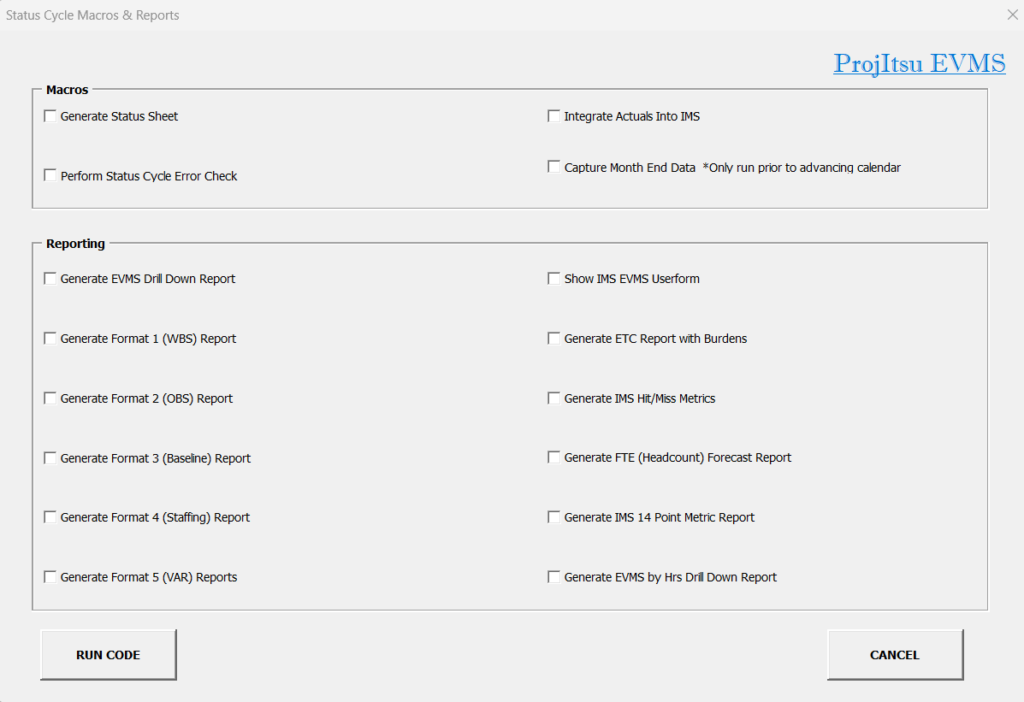Check Perform Status Cycle Error Check
Screen dimensions: 1024x702
pyautogui.click(x=50, y=175)
